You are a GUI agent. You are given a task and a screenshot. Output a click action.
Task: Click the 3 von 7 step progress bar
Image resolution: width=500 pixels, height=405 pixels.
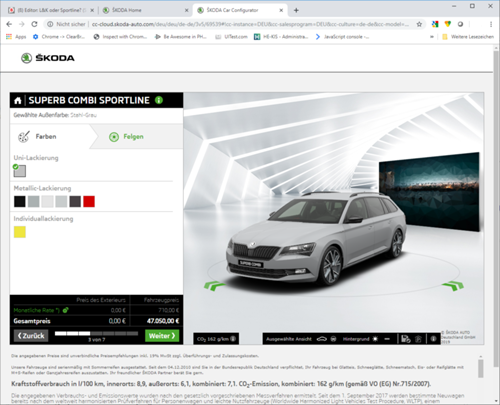(x=96, y=333)
